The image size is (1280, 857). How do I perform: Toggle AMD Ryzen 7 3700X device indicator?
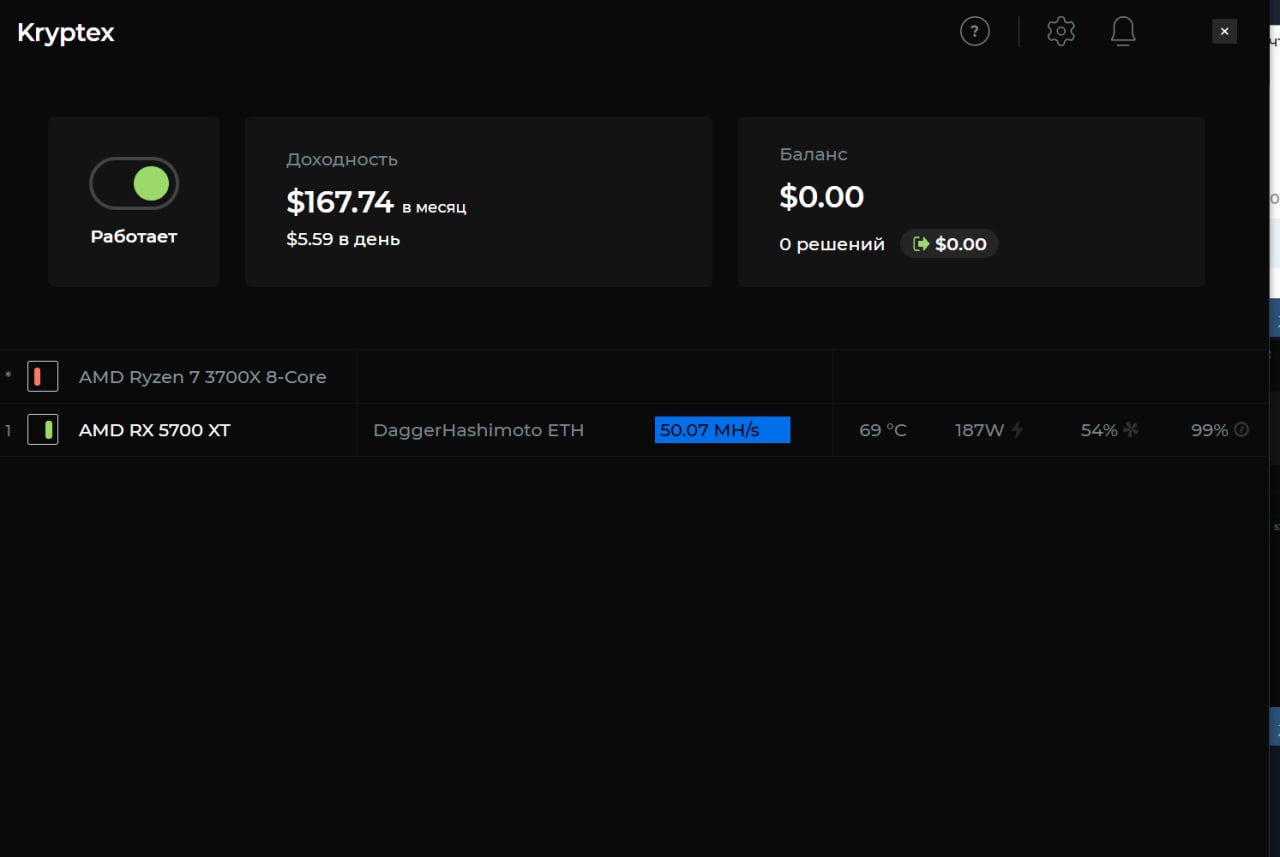[42, 377]
